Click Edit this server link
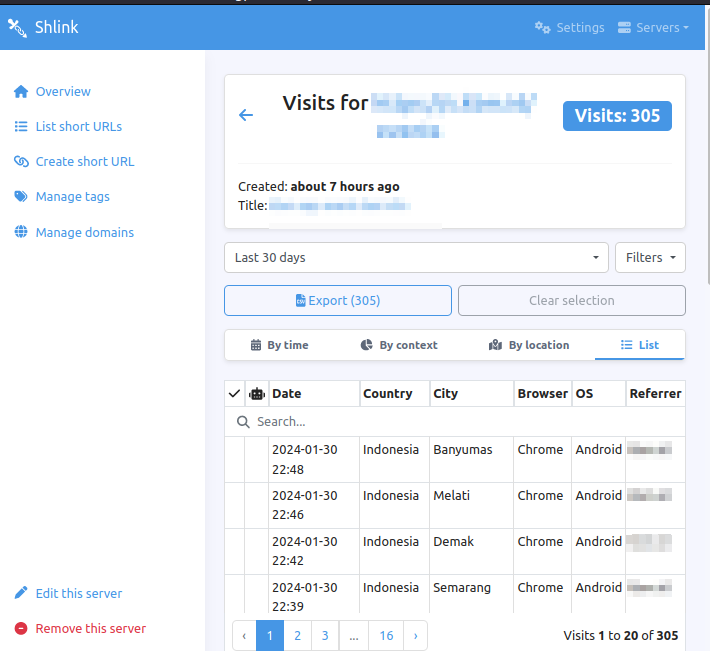This screenshot has height=651, width=710. coord(79,593)
